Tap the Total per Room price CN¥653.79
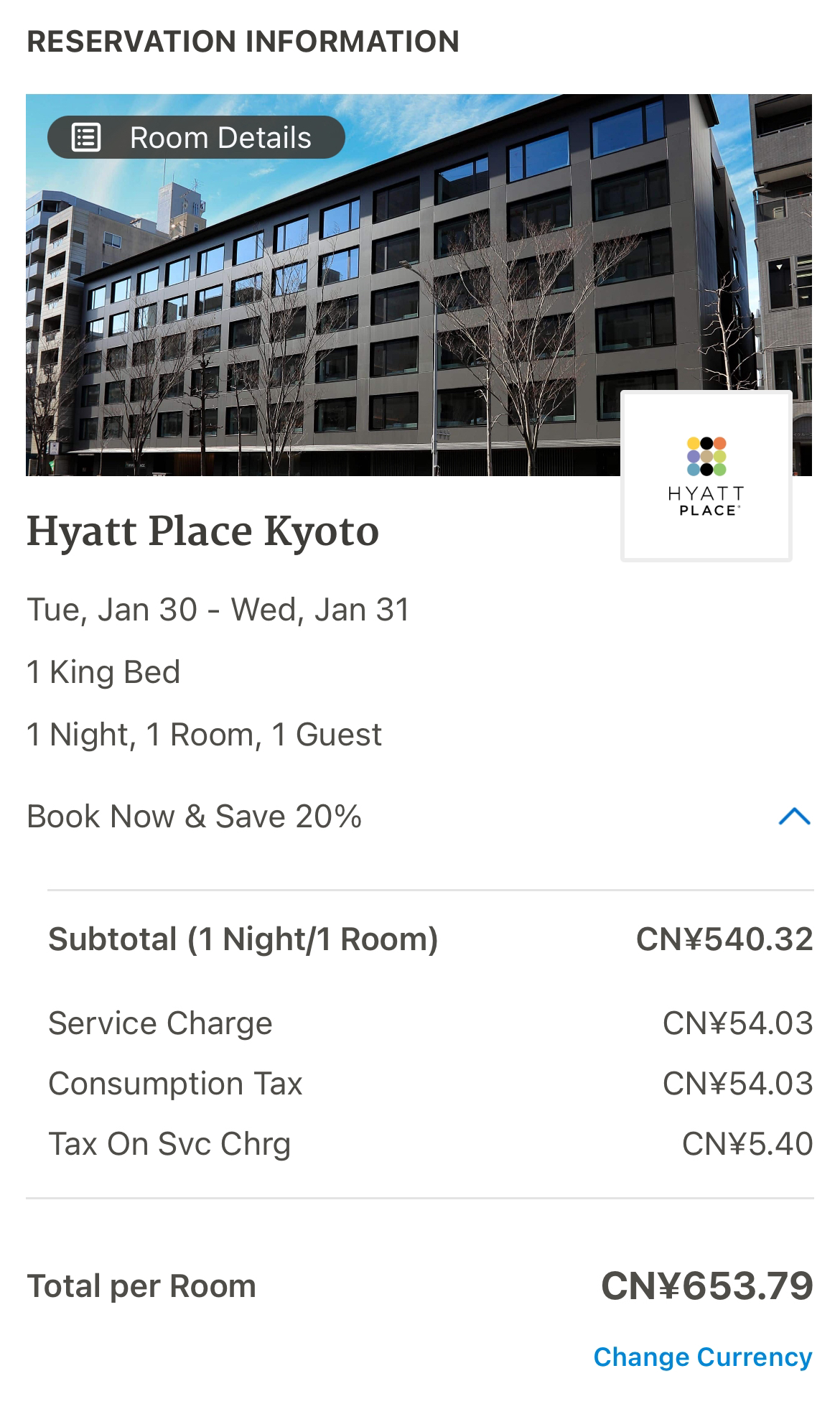 707,1286
